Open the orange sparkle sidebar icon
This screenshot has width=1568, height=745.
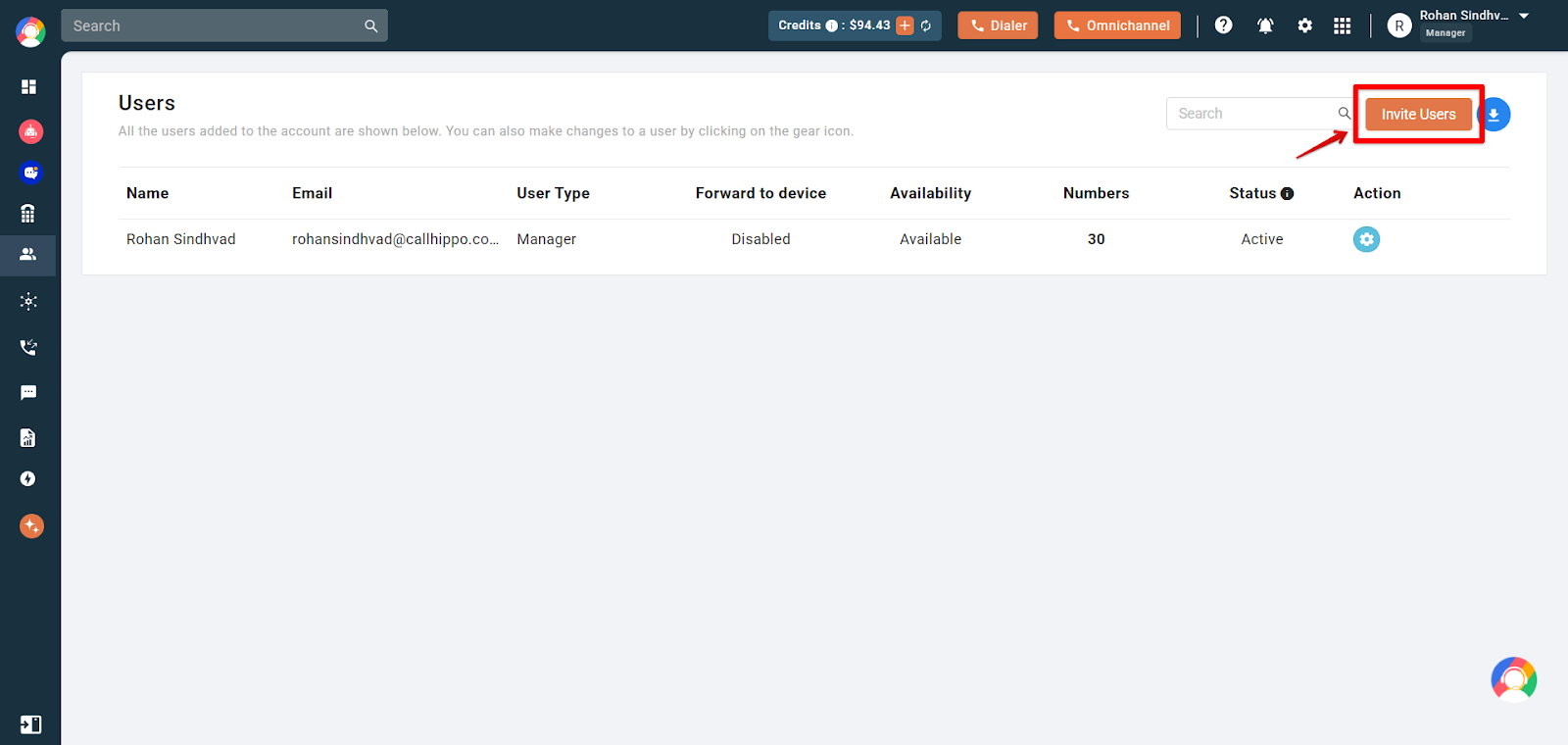click(31, 526)
